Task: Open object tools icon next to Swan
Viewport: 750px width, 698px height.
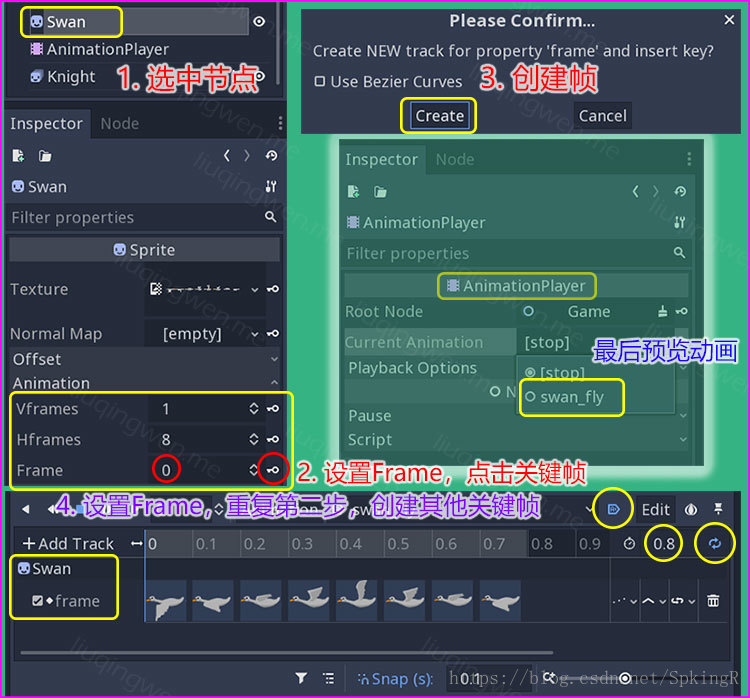Action: click(271, 187)
